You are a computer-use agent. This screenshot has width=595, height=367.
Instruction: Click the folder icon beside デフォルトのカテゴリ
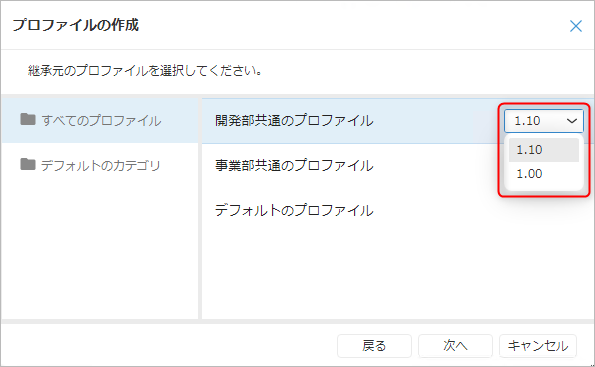pos(28,165)
